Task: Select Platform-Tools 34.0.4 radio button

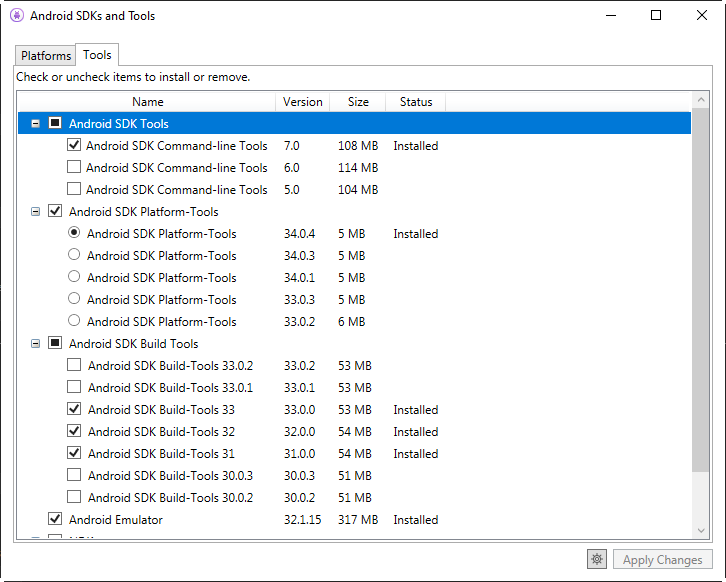Action: click(74, 232)
